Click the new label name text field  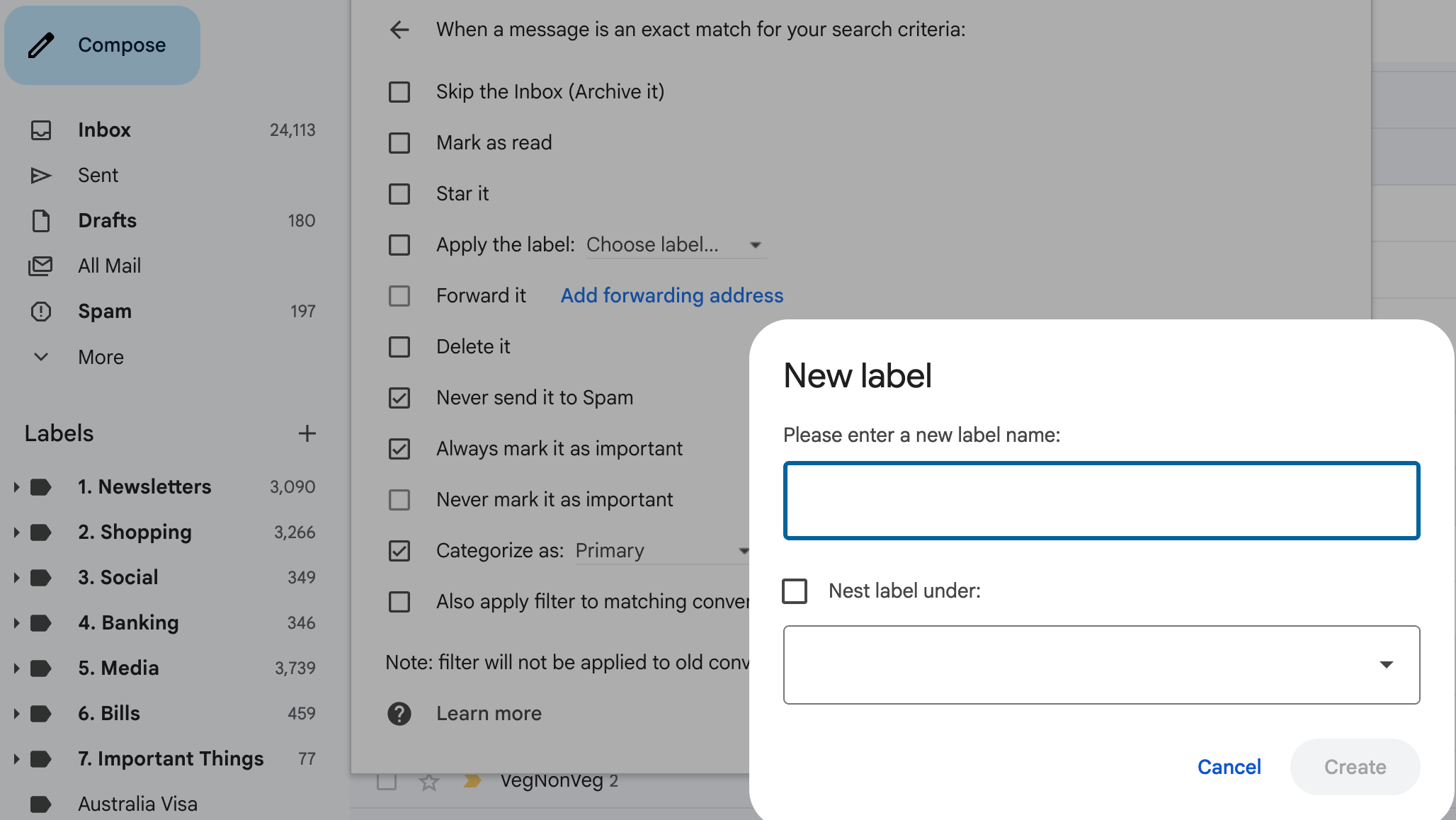(x=1101, y=501)
